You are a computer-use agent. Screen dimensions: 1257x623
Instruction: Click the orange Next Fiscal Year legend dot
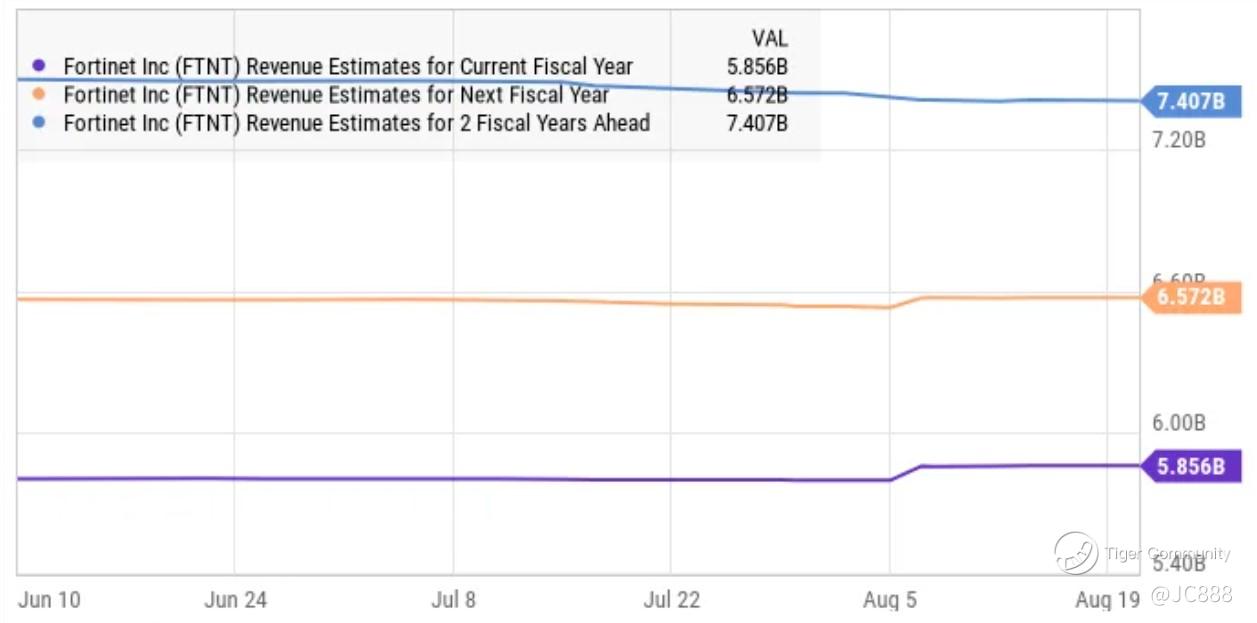tap(39, 95)
